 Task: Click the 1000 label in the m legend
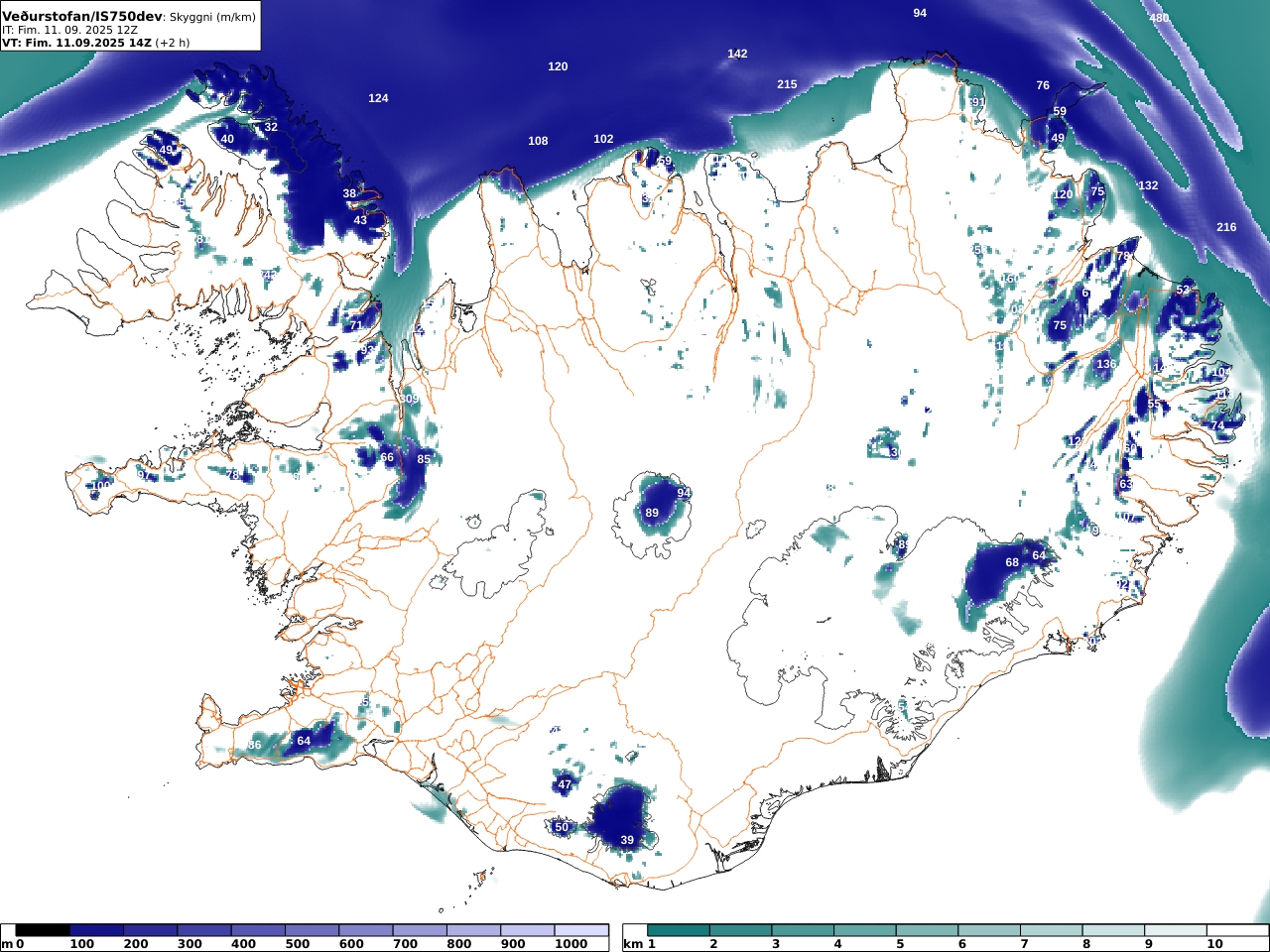[x=571, y=944]
